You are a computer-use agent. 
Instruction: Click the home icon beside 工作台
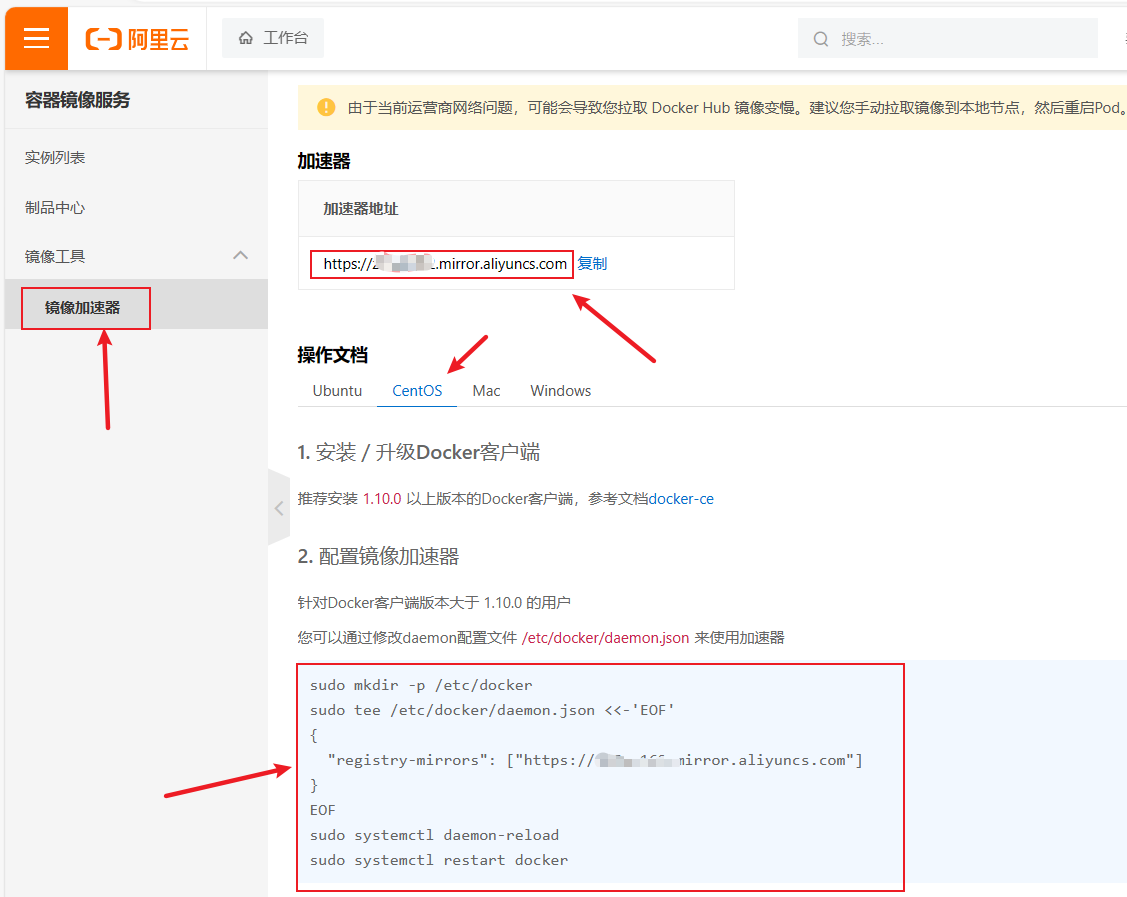click(246, 38)
